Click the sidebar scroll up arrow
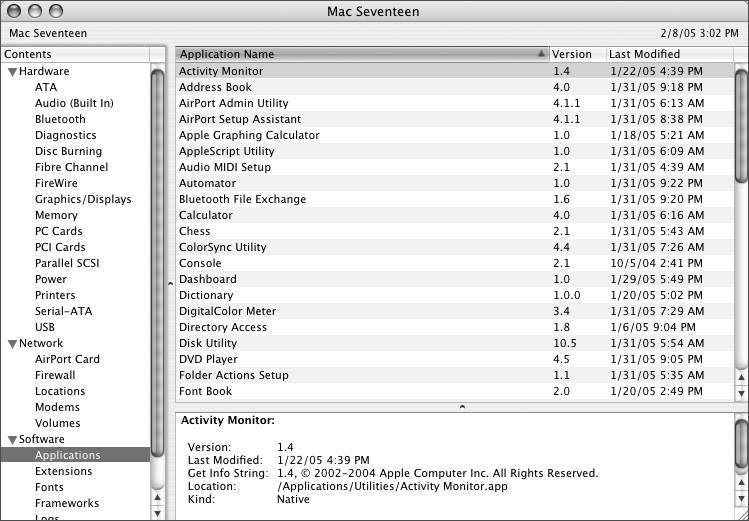 [x=157, y=498]
